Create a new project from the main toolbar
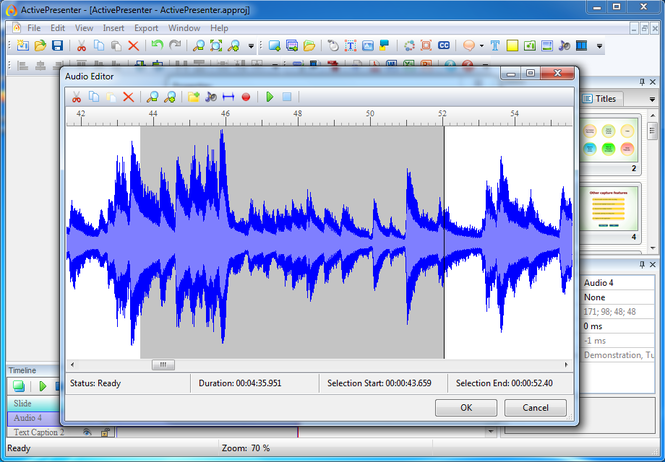The height and width of the screenshot is (462, 665). pos(22,45)
